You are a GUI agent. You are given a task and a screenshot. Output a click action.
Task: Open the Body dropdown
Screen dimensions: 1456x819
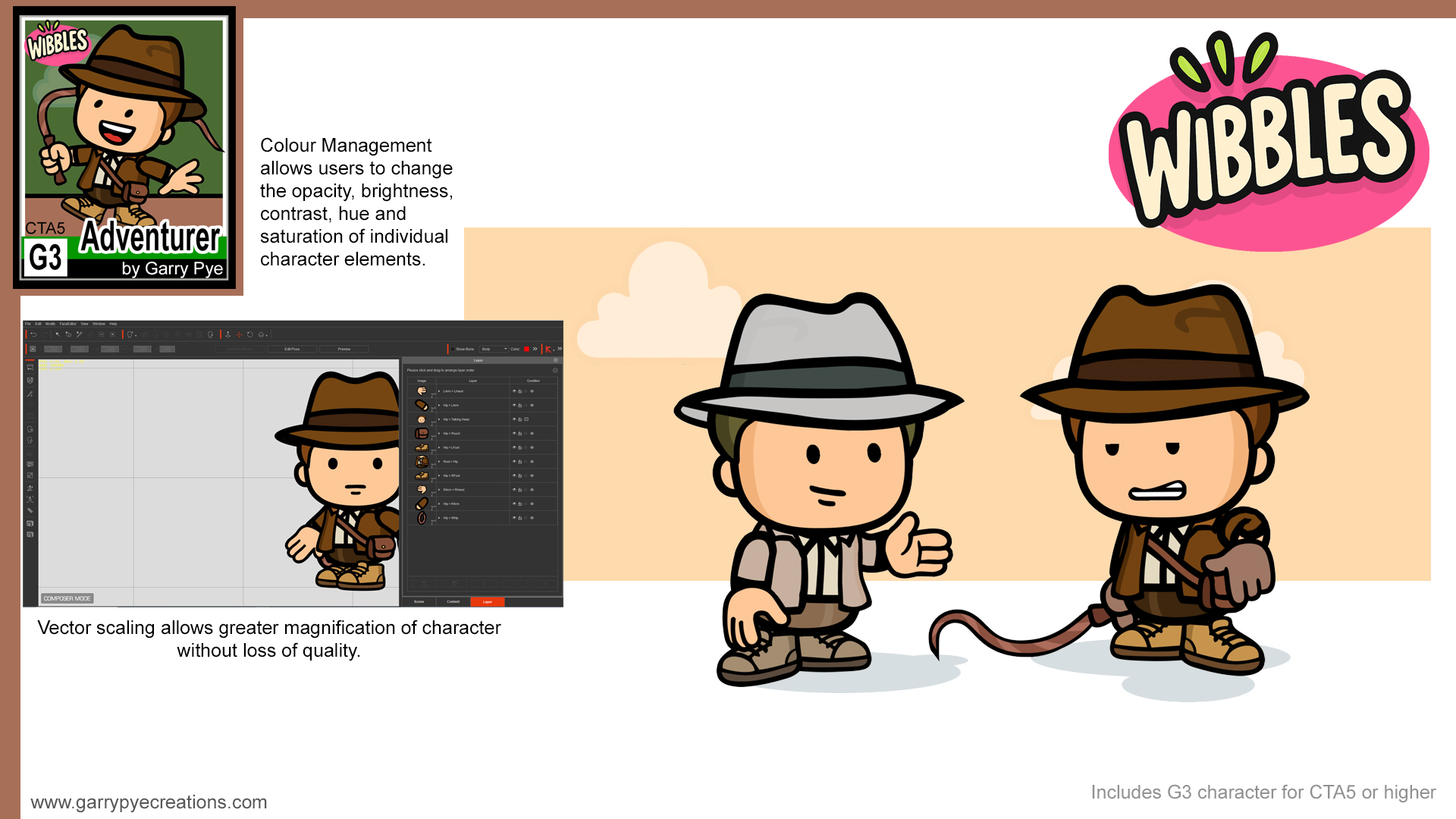[x=494, y=349]
